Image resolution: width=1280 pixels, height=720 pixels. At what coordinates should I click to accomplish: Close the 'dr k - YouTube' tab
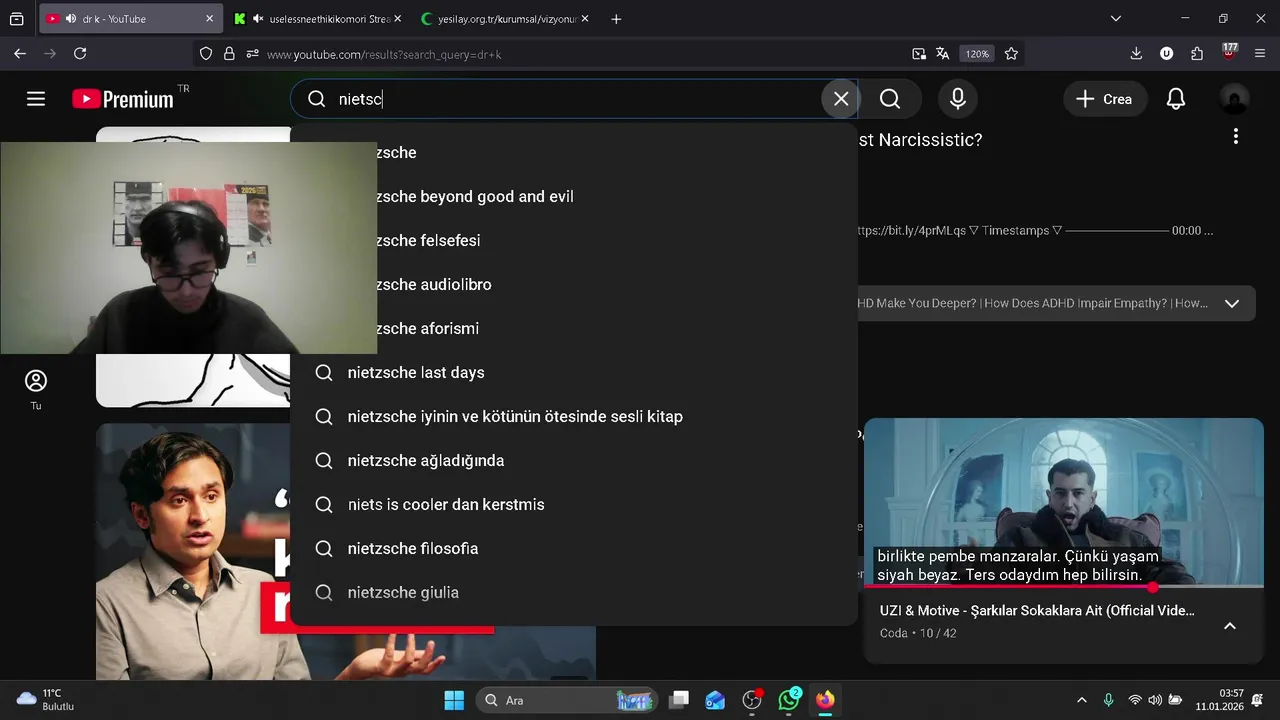[x=209, y=19]
